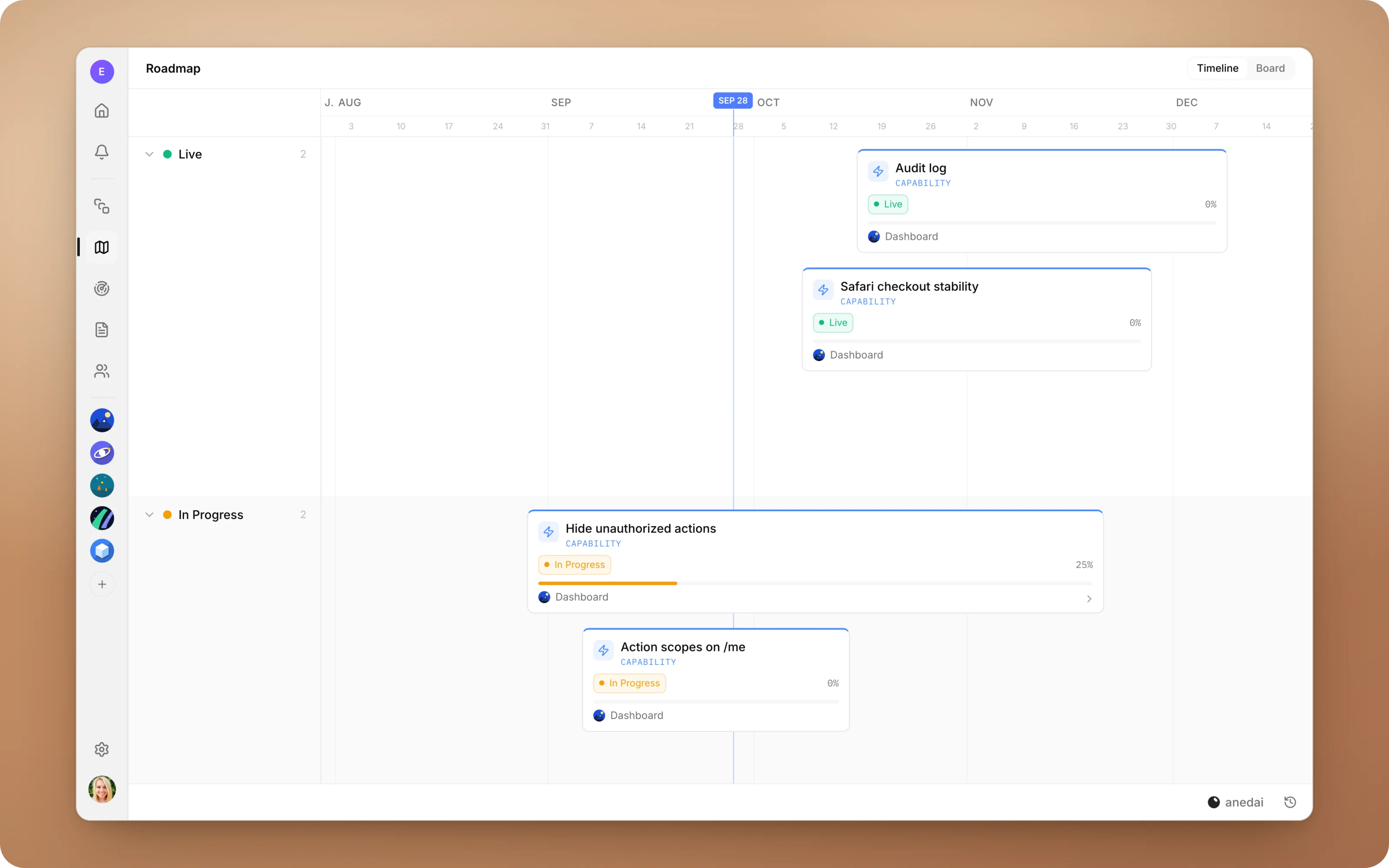Collapse the In Progress group chevron
The width and height of the screenshot is (1389, 868).
point(148,514)
